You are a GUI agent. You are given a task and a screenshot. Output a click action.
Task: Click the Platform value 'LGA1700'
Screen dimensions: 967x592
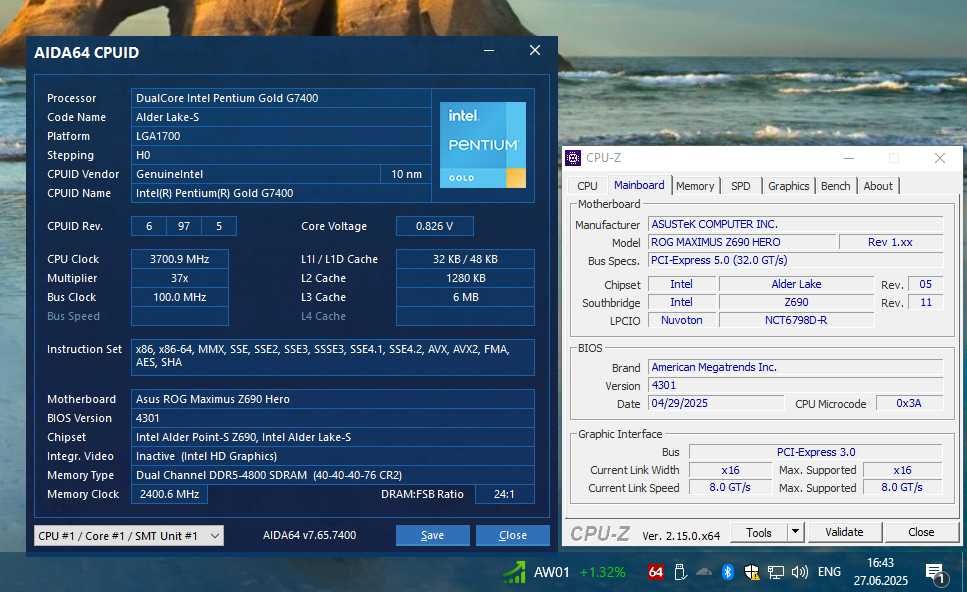[x=281, y=136]
